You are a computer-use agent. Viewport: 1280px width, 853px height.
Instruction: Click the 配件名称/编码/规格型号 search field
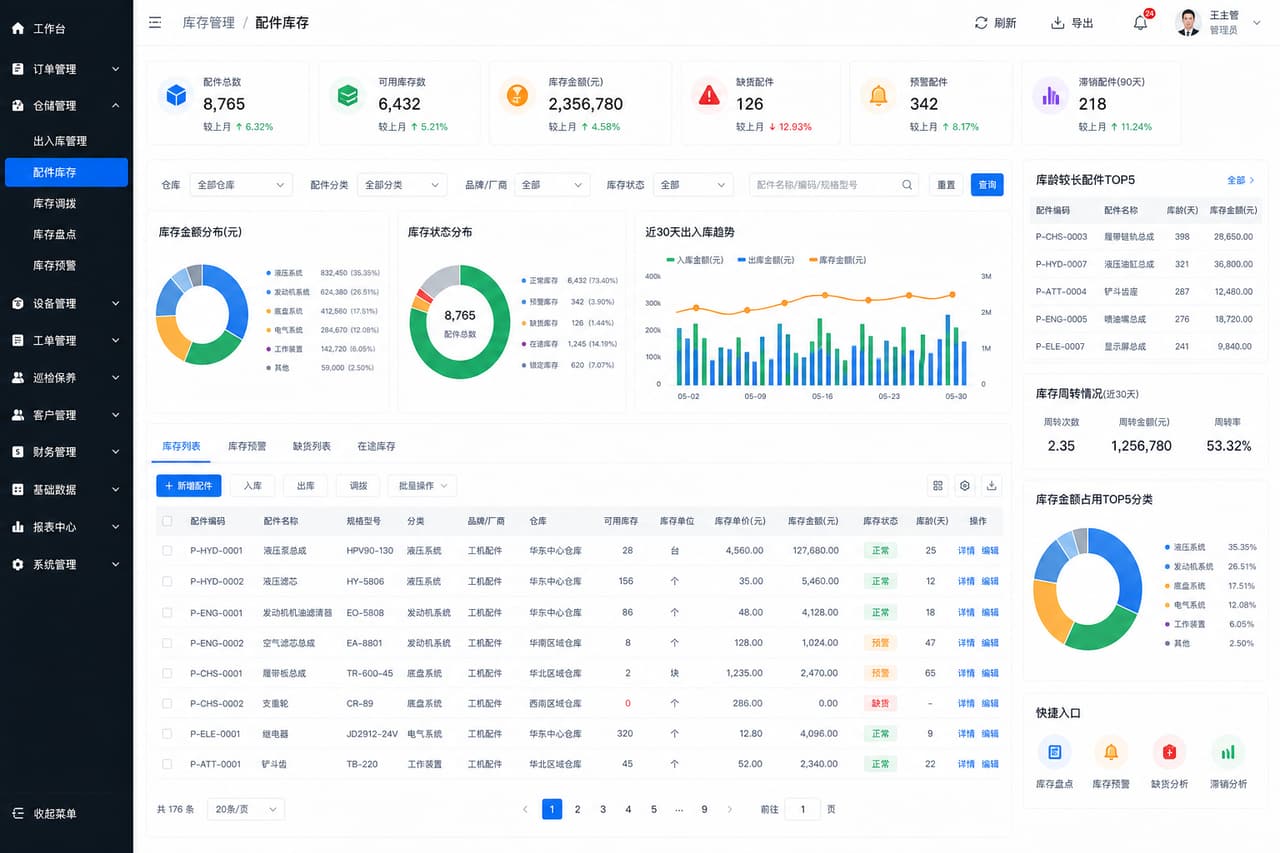[834, 185]
